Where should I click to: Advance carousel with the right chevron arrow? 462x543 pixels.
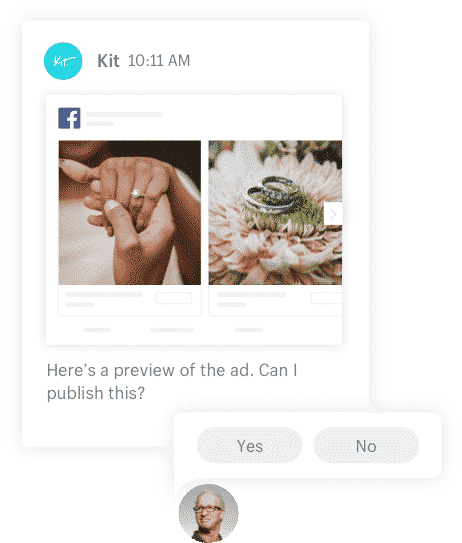click(x=333, y=214)
